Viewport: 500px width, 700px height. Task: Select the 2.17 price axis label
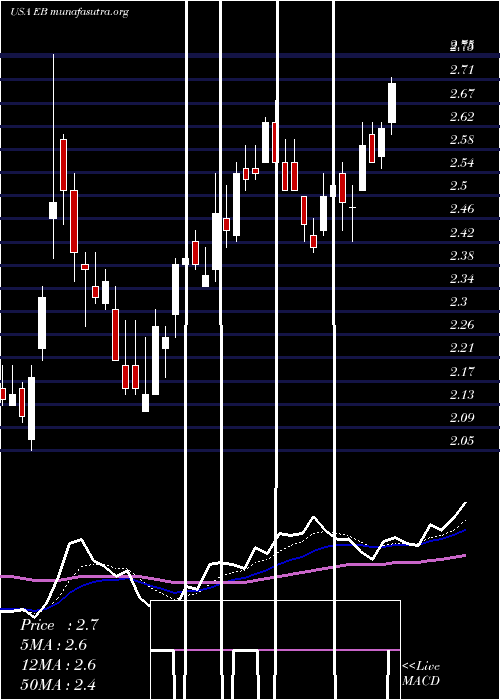[462, 371]
